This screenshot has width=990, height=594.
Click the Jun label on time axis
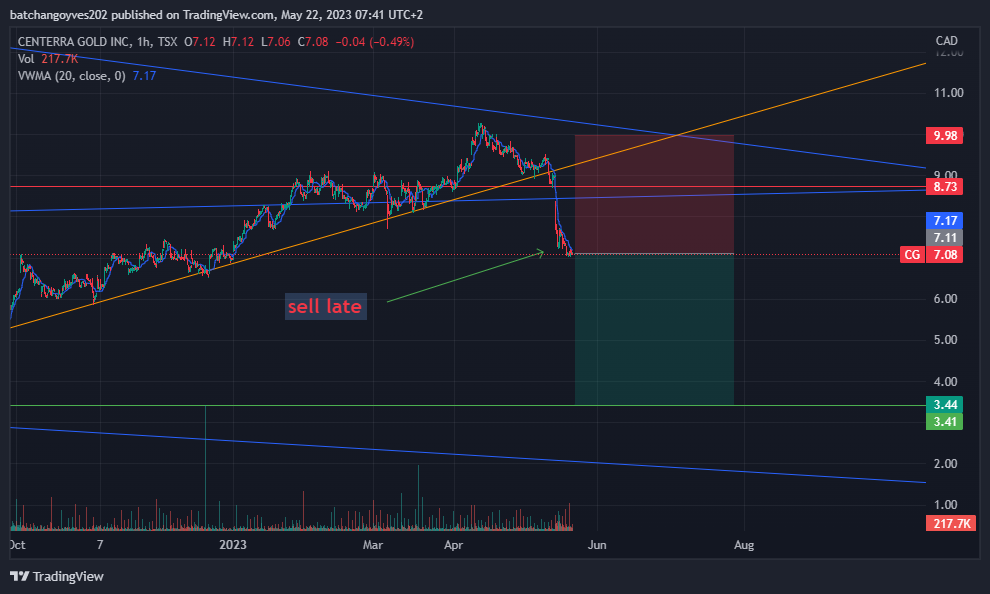(597, 545)
